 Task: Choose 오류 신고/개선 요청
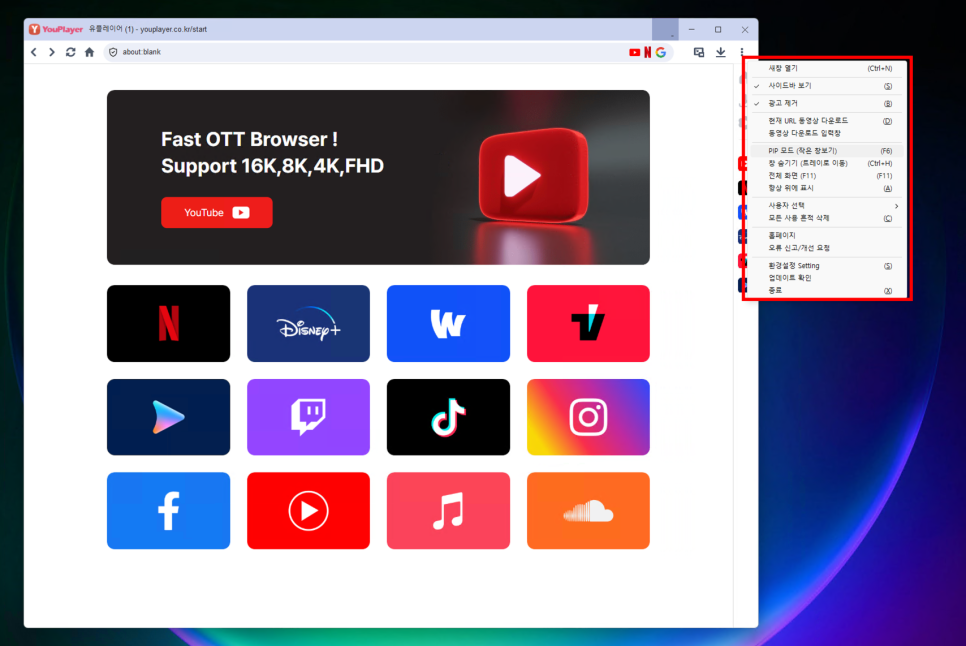pyautogui.click(x=827, y=248)
